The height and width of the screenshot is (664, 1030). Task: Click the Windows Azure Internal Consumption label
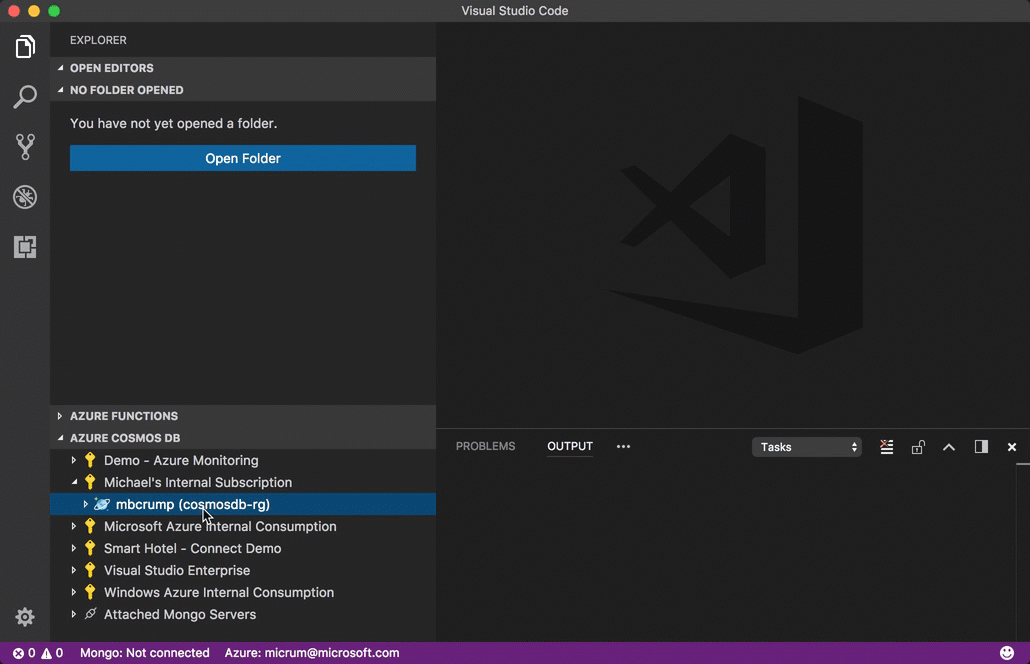pos(219,592)
